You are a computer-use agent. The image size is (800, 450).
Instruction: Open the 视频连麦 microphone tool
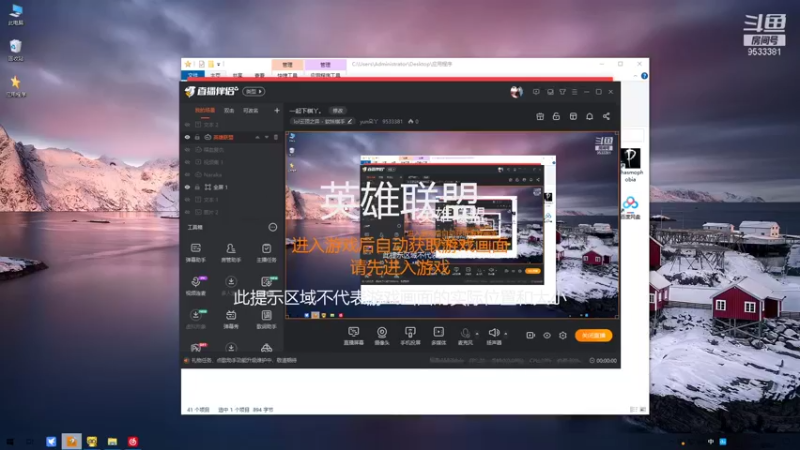pyautogui.click(x=195, y=286)
